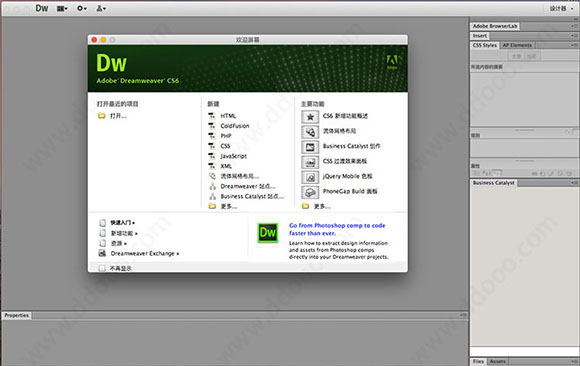Viewport: 580px width, 366px height.
Task: Click the Business Catalyst 创作 feature icon
Action: (x=310, y=147)
